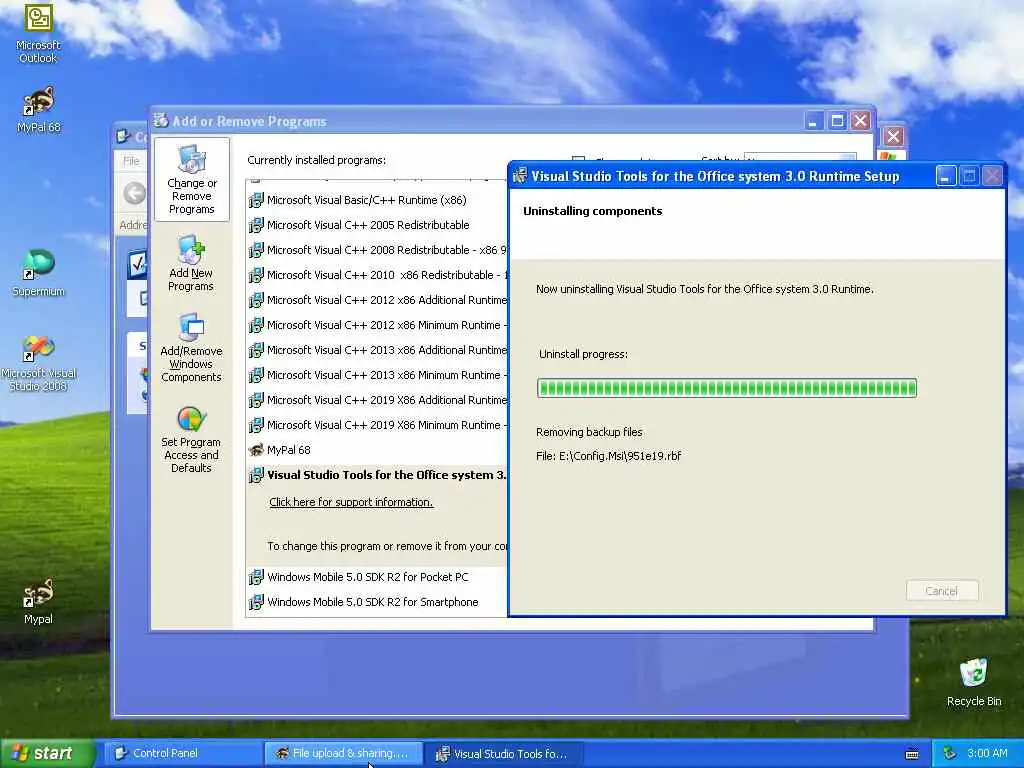Minimize the Runtime Setup dialog
This screenshot has height=768, width=1024.
[946, 176]
